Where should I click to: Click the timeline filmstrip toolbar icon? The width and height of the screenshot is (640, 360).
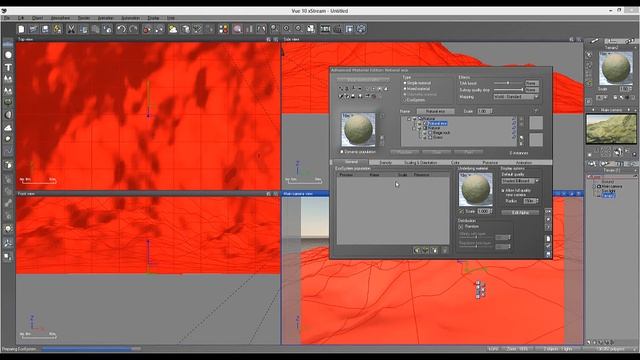[325, 29]
